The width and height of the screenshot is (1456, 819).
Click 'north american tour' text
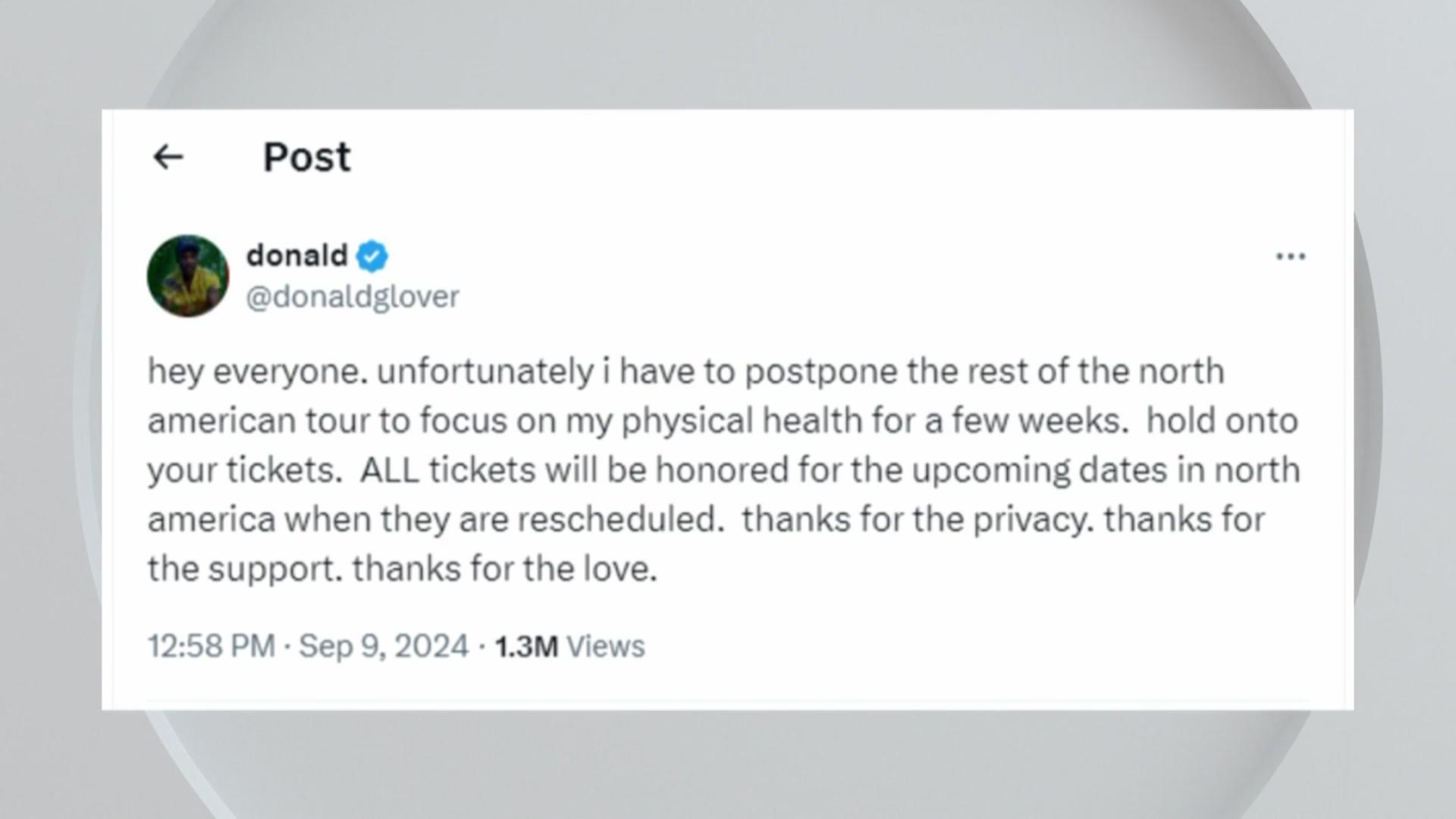pyautogui.click(x=686, y=396)
